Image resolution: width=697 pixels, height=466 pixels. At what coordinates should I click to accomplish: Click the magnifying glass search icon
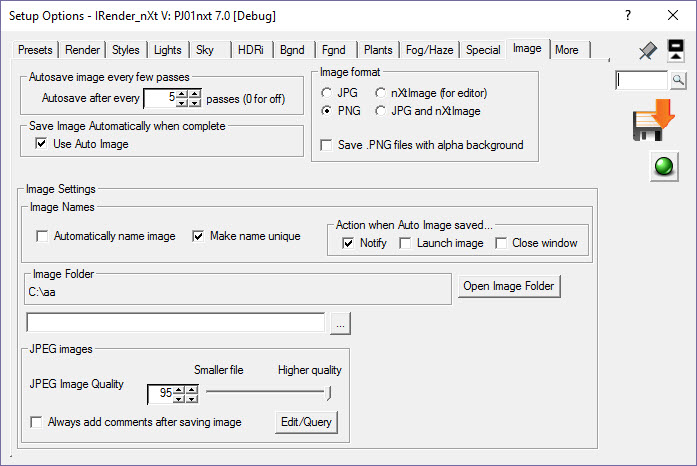[x=677, y=80]
